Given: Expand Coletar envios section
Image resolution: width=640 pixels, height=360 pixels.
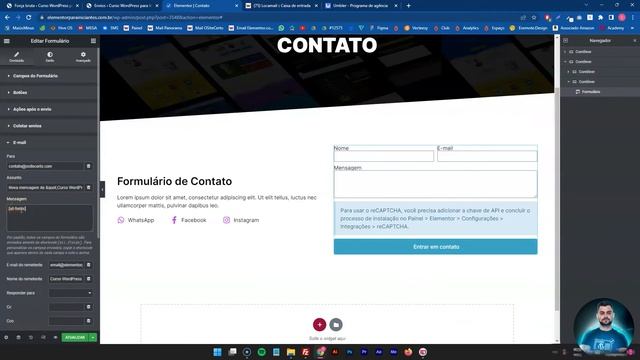Looking at the screenshot, I should click(49, 126).
